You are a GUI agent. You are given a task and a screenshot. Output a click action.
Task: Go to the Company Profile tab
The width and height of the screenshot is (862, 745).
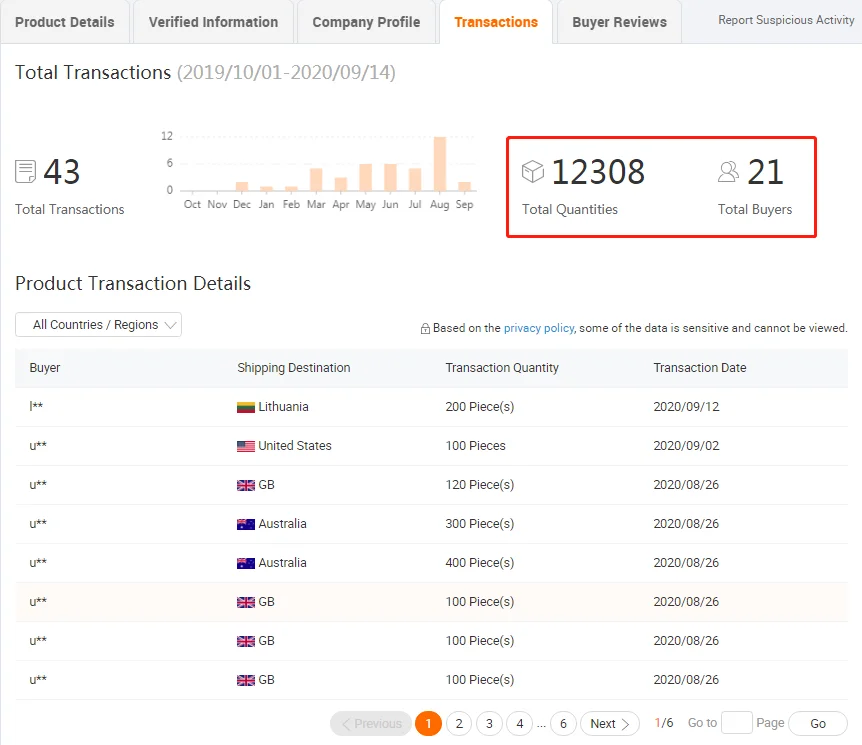pos(366,22)
